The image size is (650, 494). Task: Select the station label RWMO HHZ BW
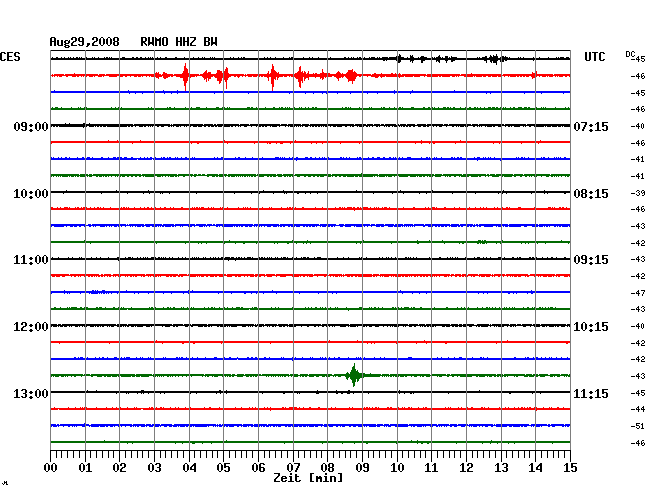(179, 42)
